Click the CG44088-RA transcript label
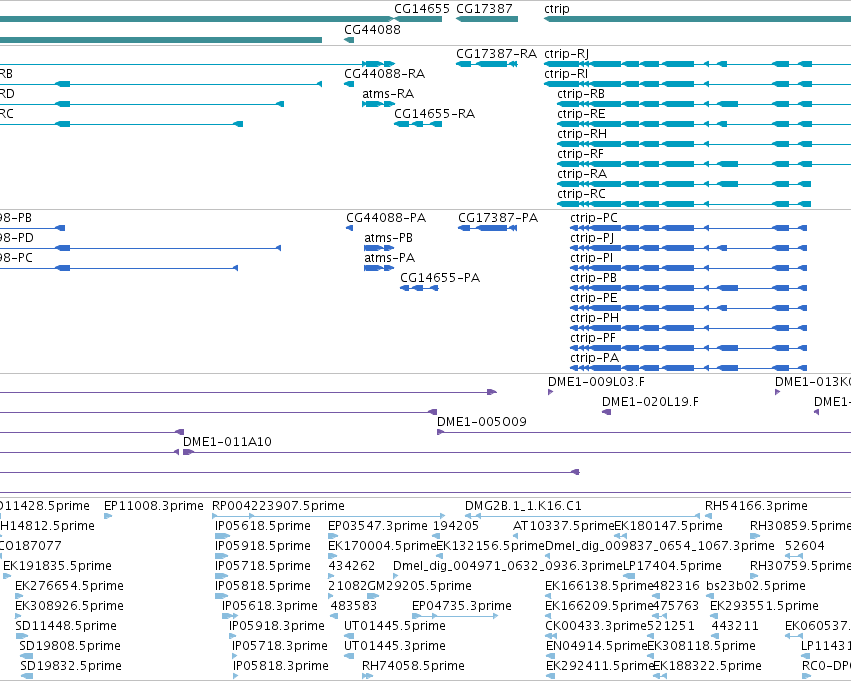The image size is (851, 681). [x=384, y=74]
